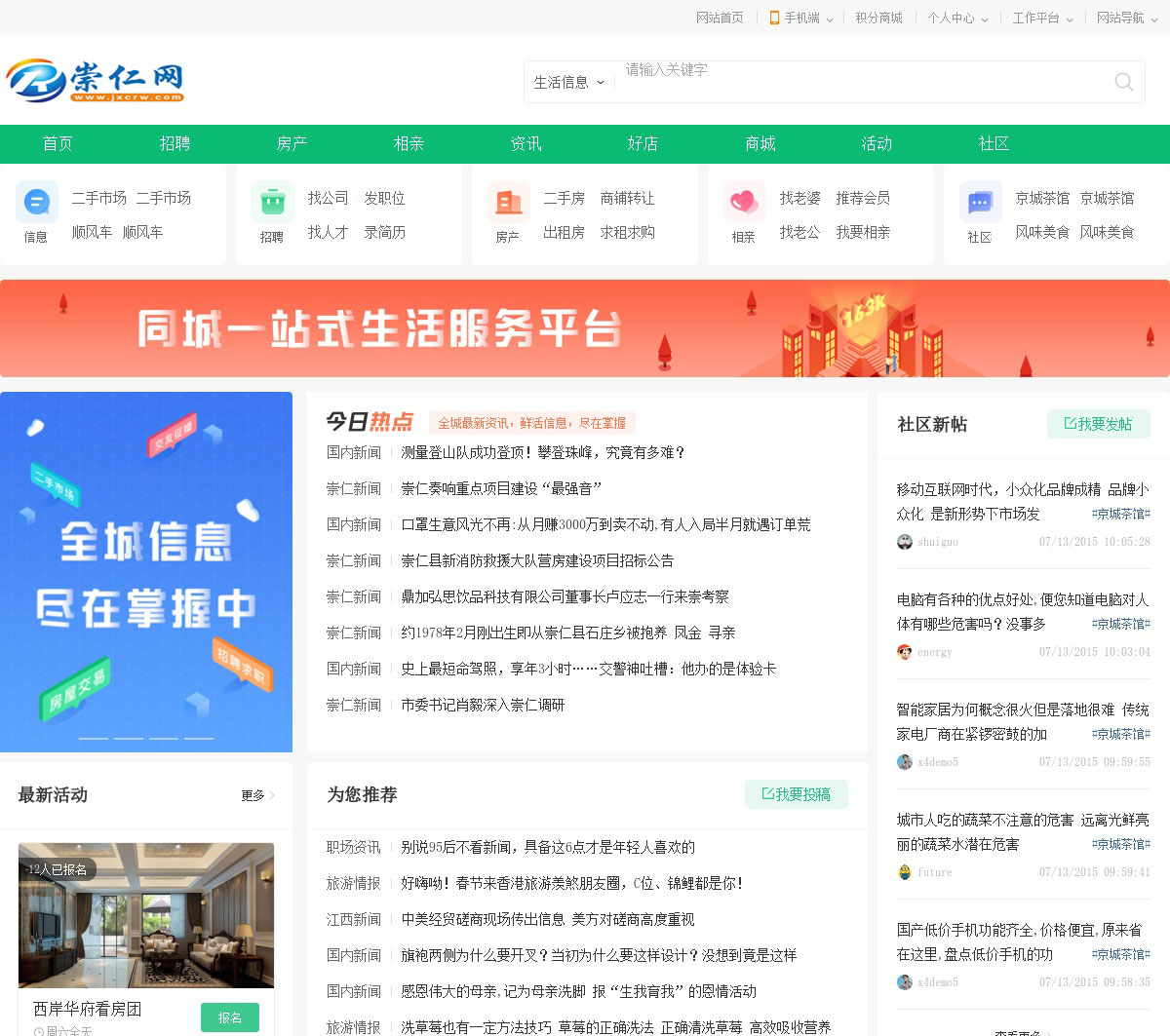Image resolution: width=1170 pixels, height=1036 pixels.
Task: Open the 信息 chat bubble icon
Action: 36,203
